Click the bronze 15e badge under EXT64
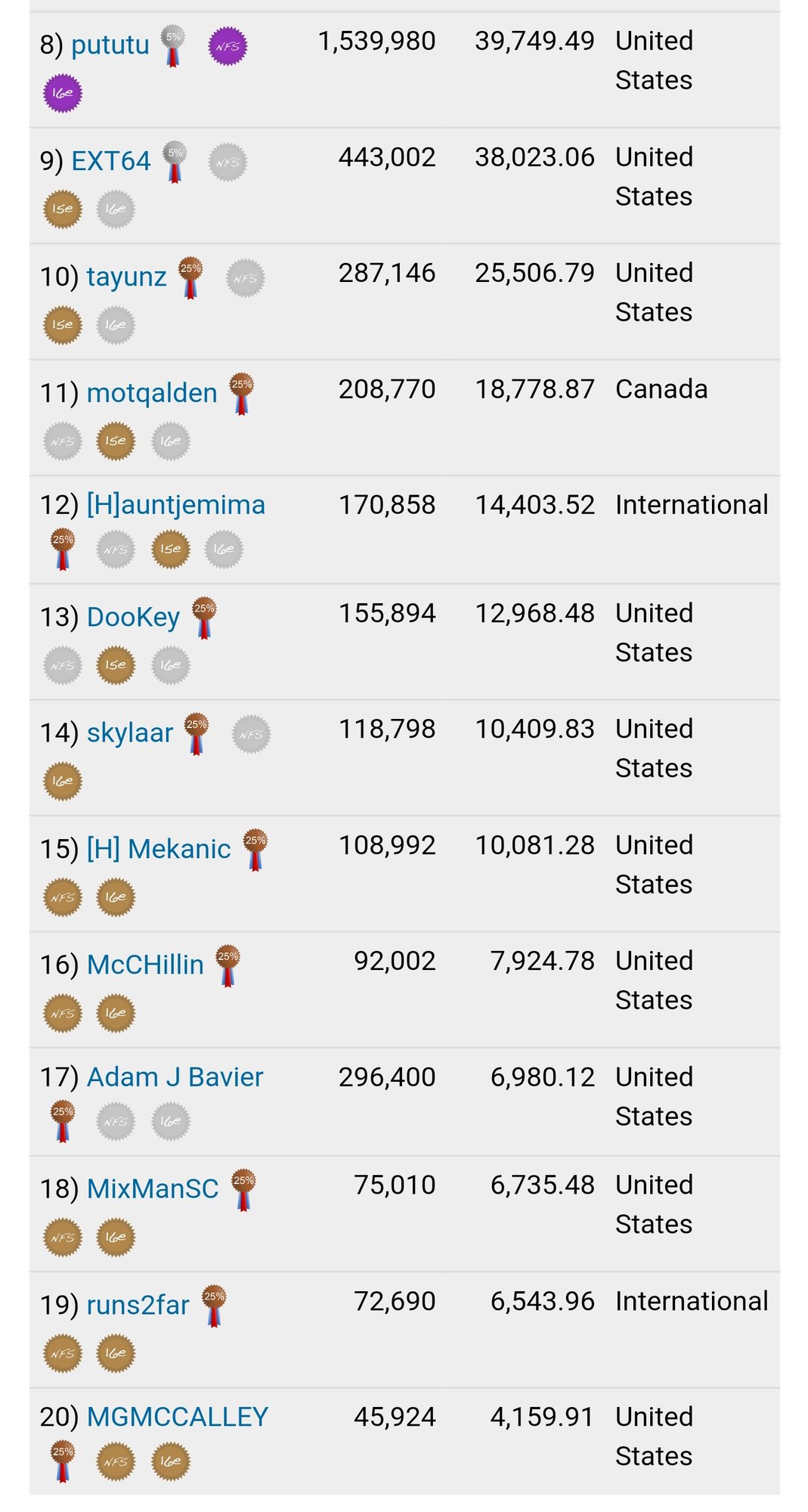The image size is (808, 1512). pos(63,209)
